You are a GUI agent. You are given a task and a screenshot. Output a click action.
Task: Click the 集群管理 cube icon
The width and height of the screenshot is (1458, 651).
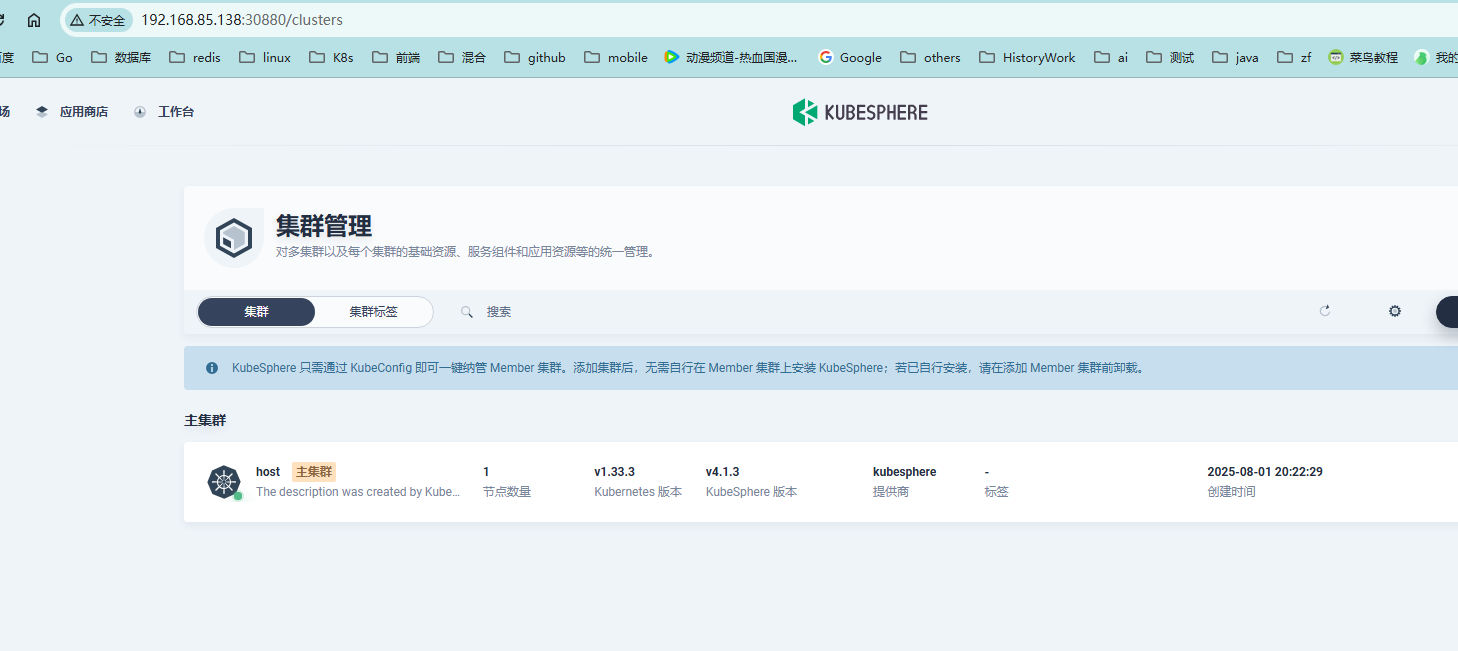click(x=234, y=238)
